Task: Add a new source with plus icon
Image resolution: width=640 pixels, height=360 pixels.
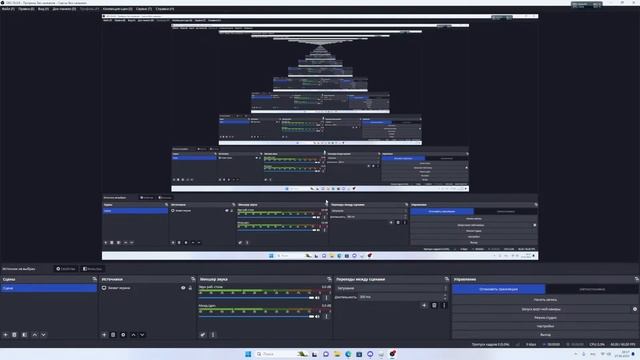Action: click(x=104, y=335)
